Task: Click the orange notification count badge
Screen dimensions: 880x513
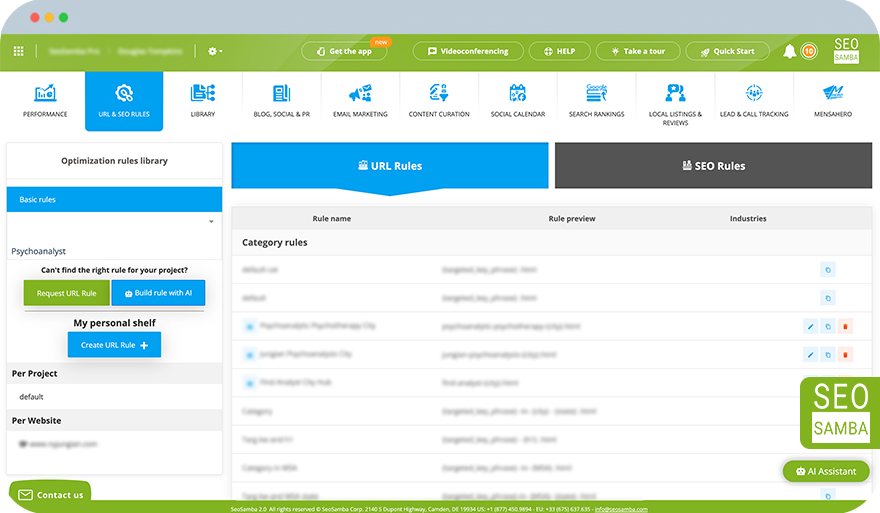Action: [x=809, y=51]
